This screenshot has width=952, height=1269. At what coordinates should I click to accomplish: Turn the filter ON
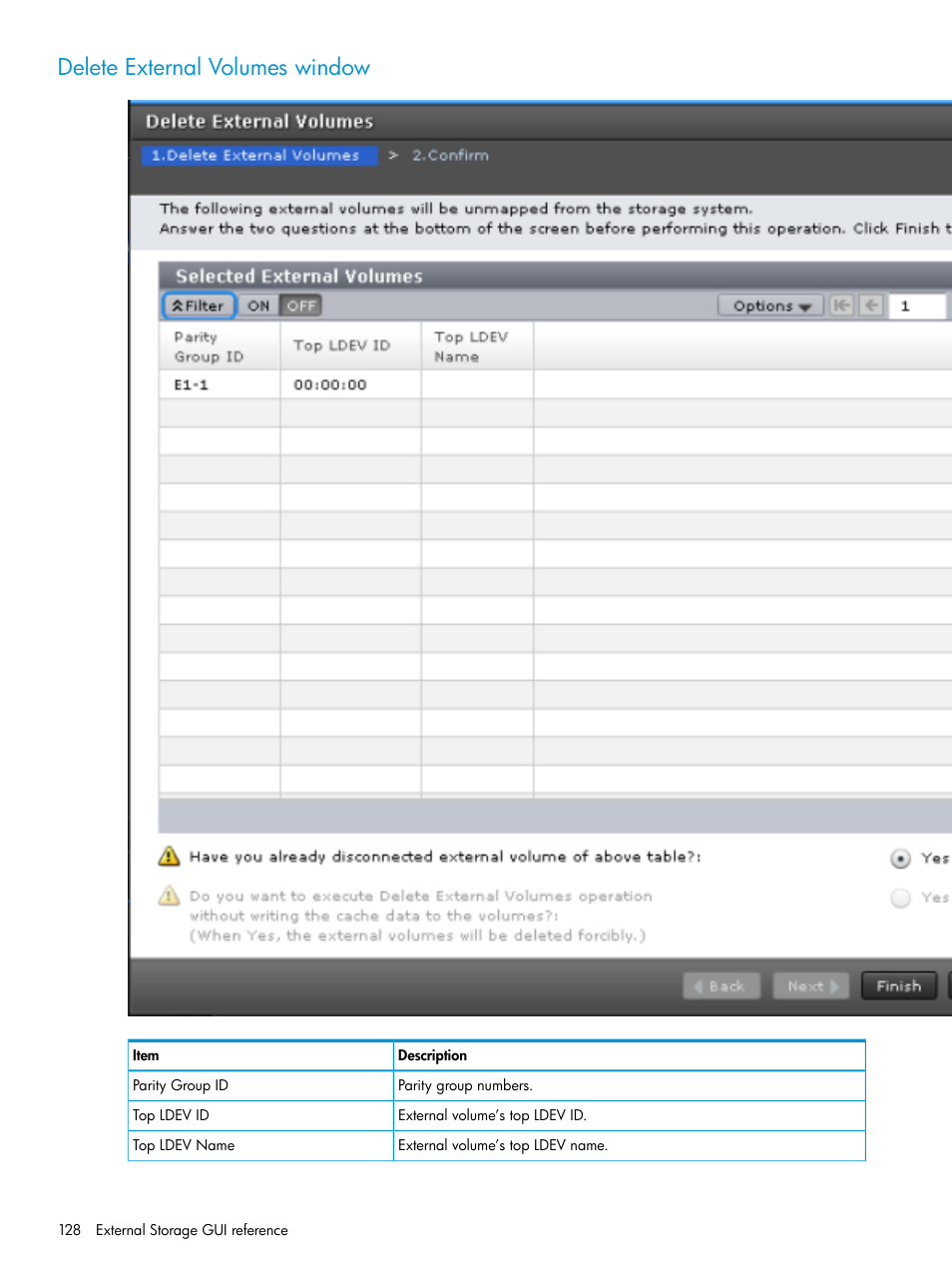[258, 306]
